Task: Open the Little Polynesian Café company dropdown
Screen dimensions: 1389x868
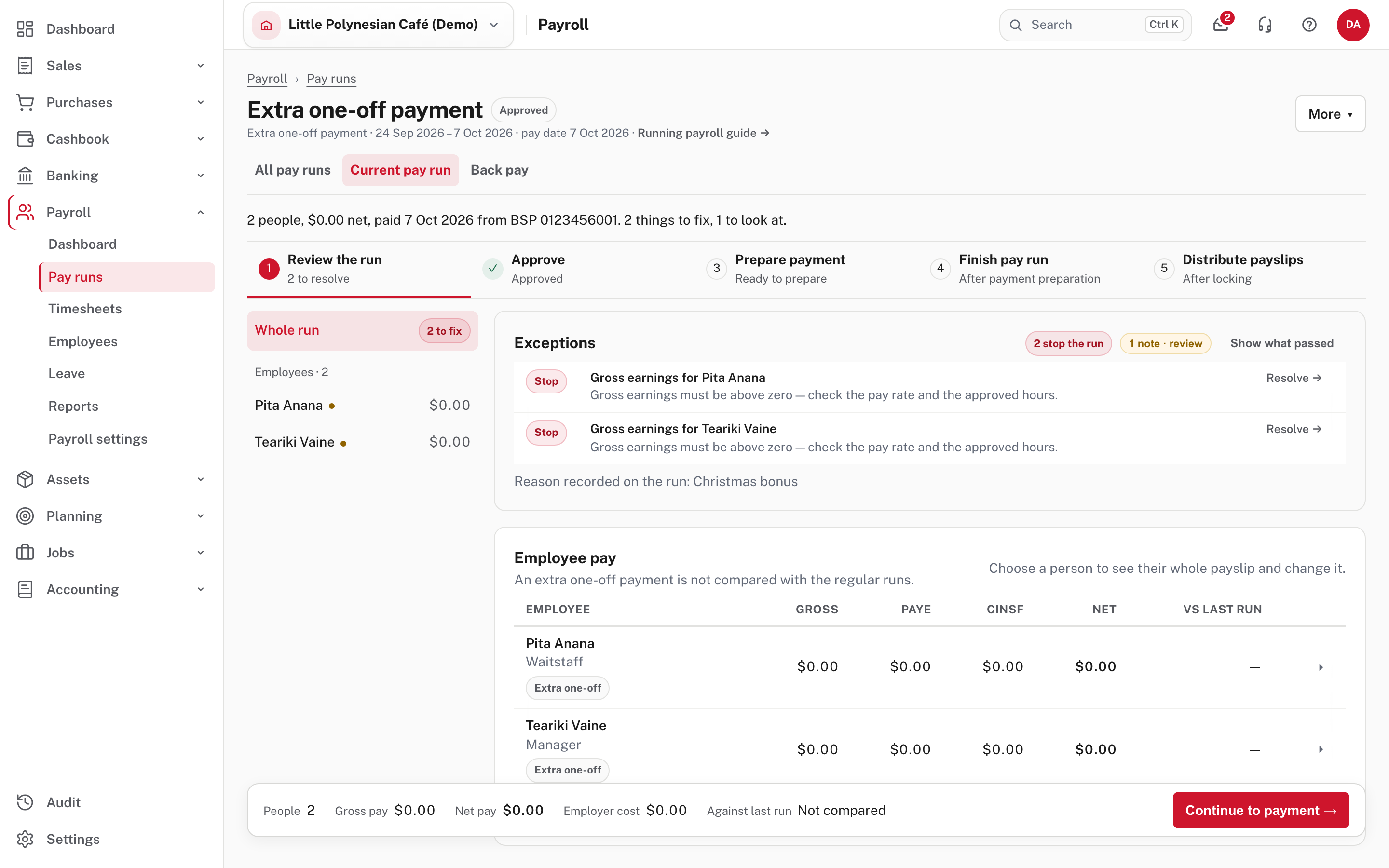Action: (x=378, y=25)
